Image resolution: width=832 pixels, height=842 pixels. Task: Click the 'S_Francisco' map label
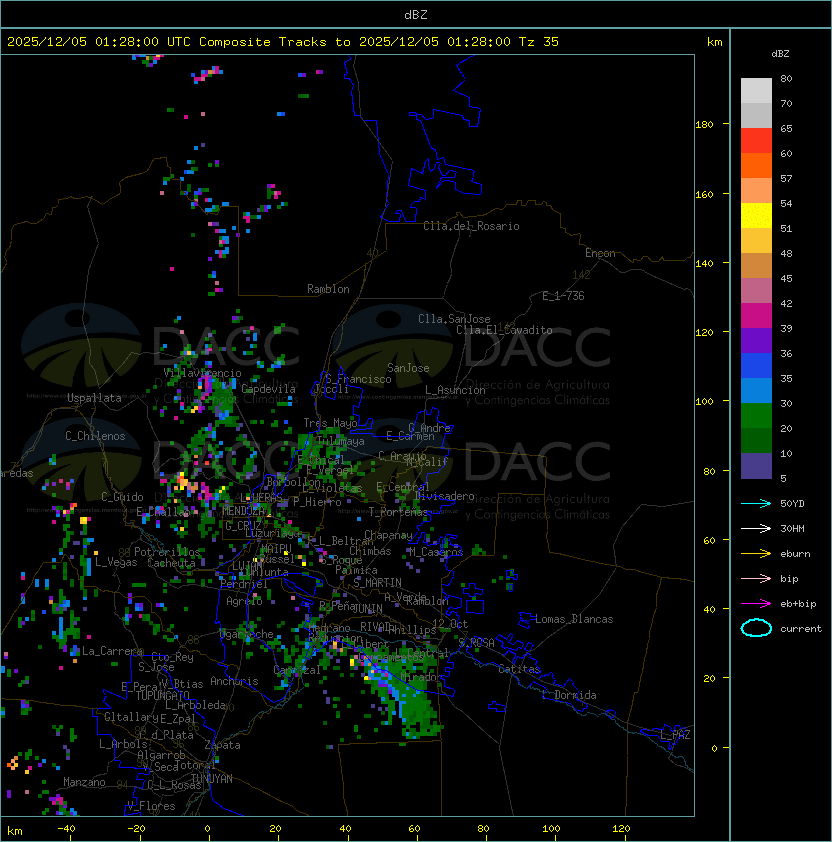coord(359,379)
